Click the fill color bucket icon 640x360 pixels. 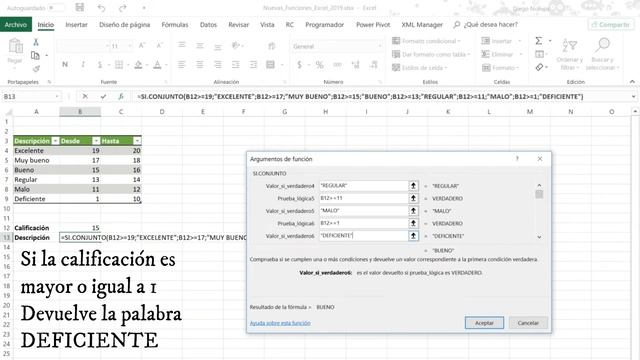(138, 64)
